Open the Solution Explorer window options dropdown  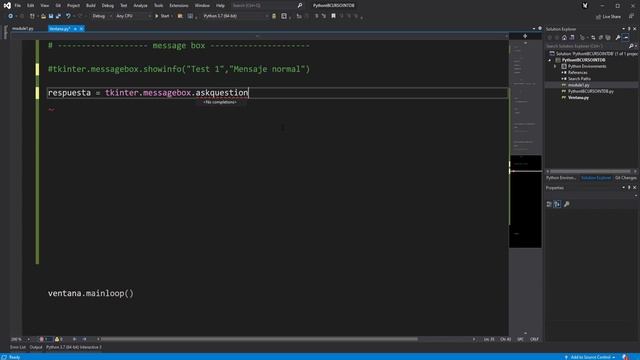click(623, 29)
